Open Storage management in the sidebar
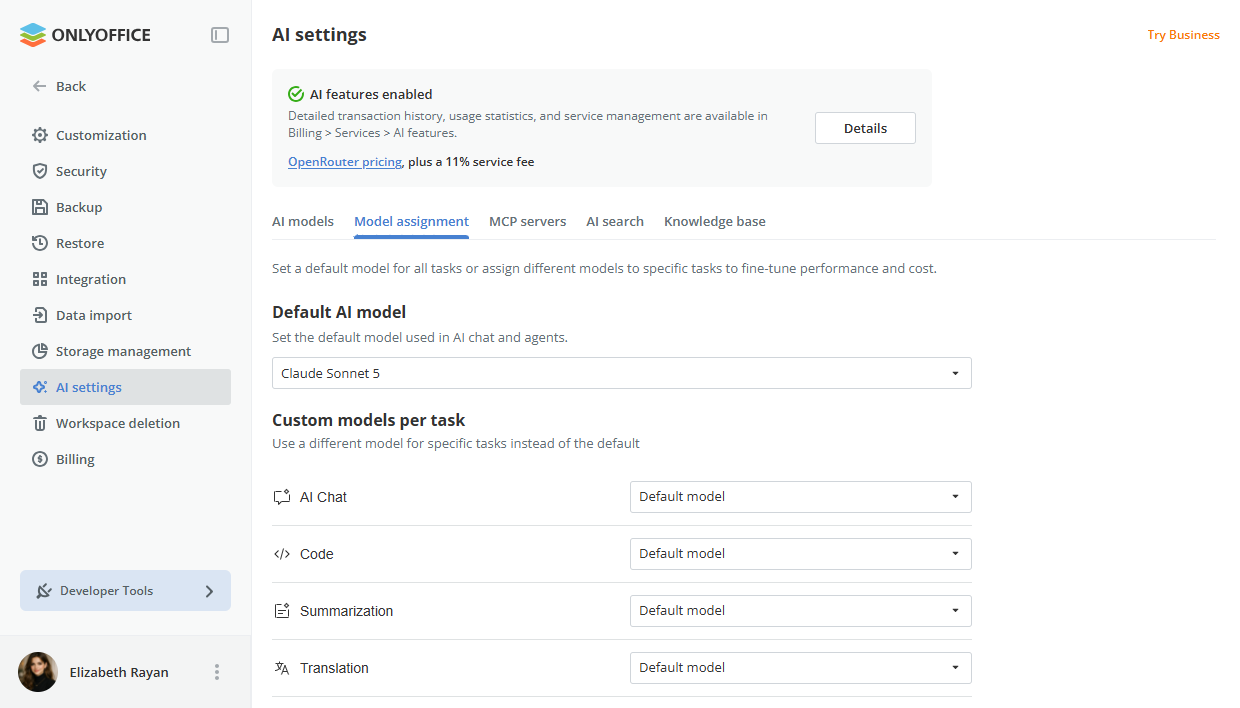The height and width of the screenshot is (708, 1240). pos(125,351)
